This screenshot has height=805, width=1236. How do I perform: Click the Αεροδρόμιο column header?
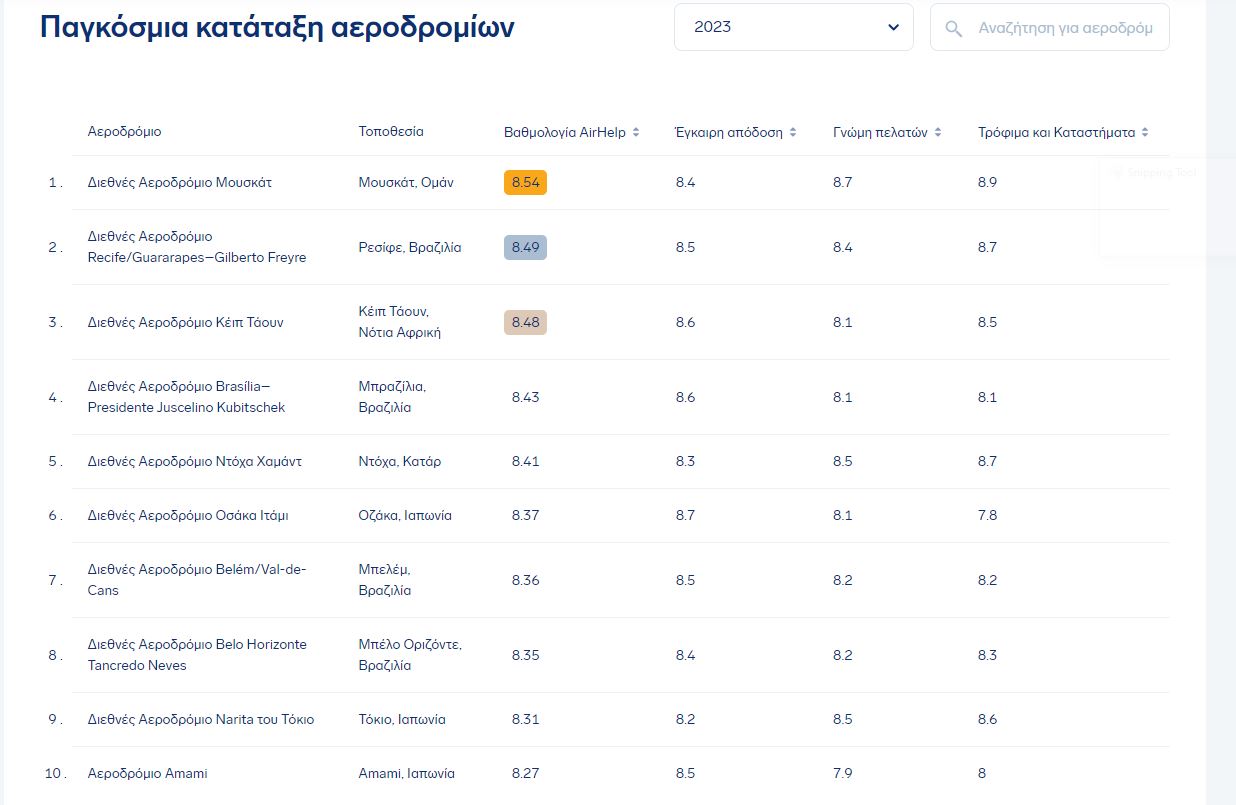[x=124, y=132]
